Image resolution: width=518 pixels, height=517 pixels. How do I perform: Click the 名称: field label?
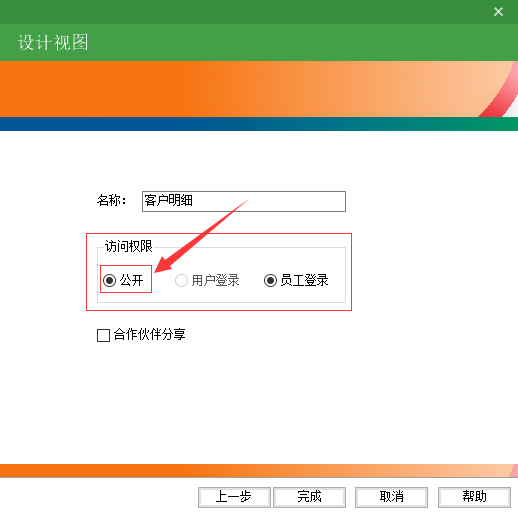112,200
